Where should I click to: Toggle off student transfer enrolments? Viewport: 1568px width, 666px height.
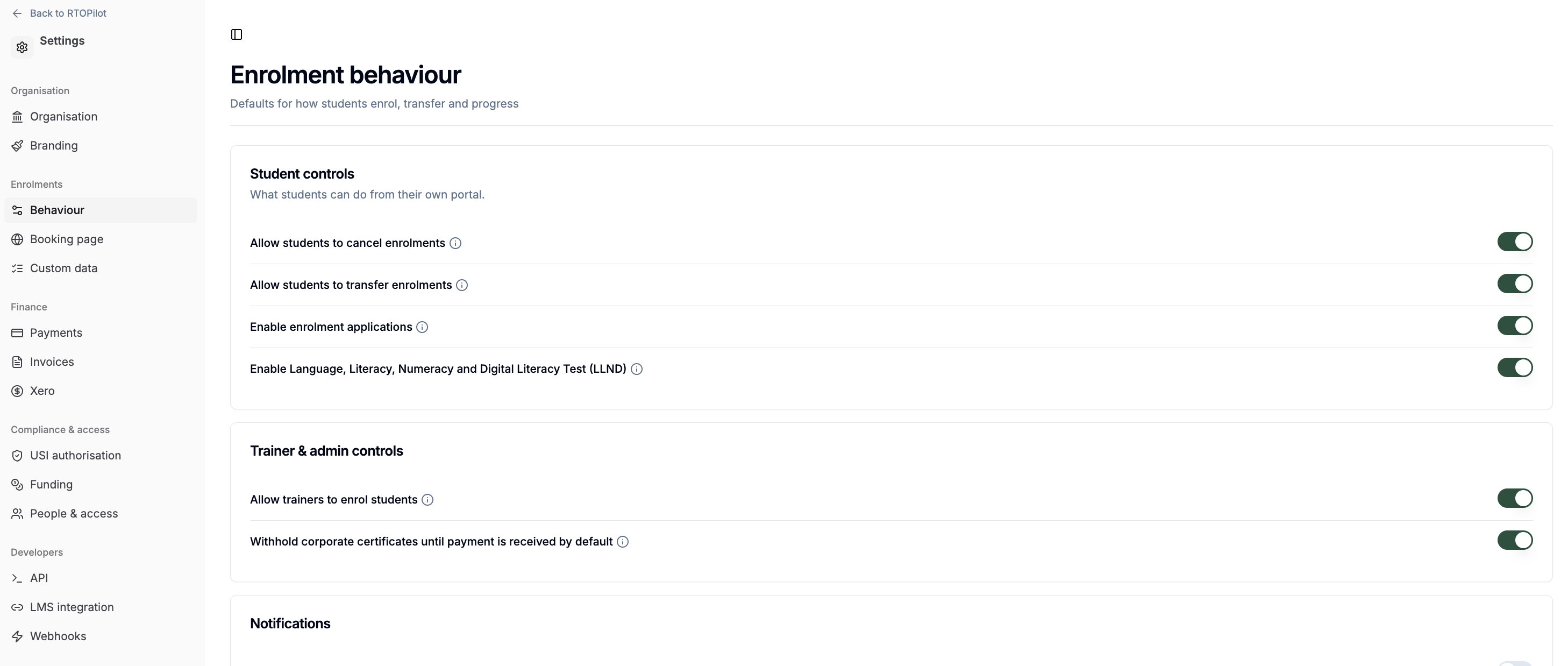(x=1515, y=284)
